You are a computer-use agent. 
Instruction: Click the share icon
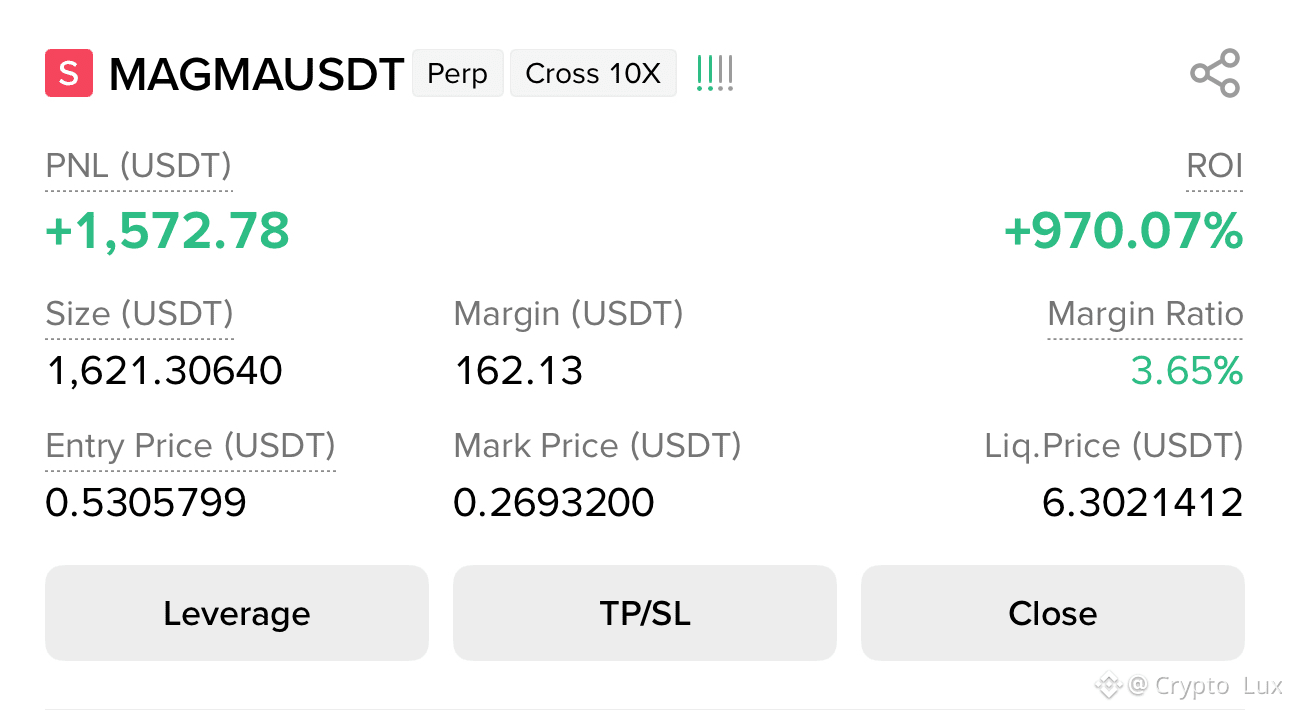[1215, 73]
